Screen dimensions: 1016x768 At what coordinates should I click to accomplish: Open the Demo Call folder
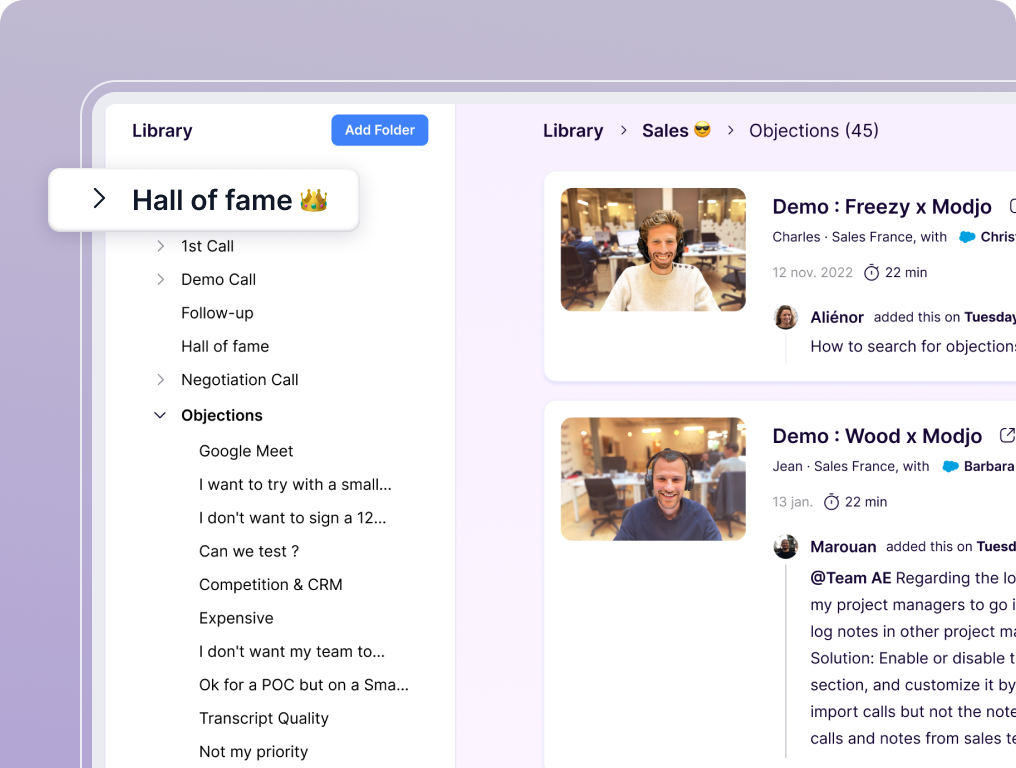pos(218,279)
